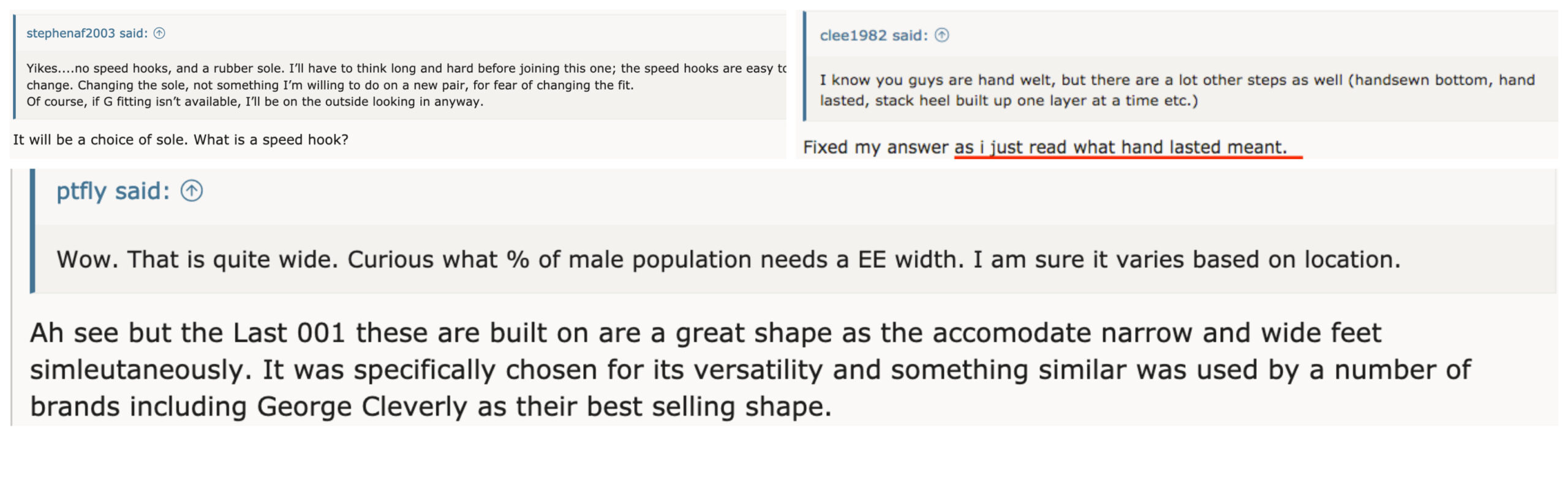Viewport: 1568px width, 487px height.
Task: Click the words Fixed my answer
Action: pos(876,147)
